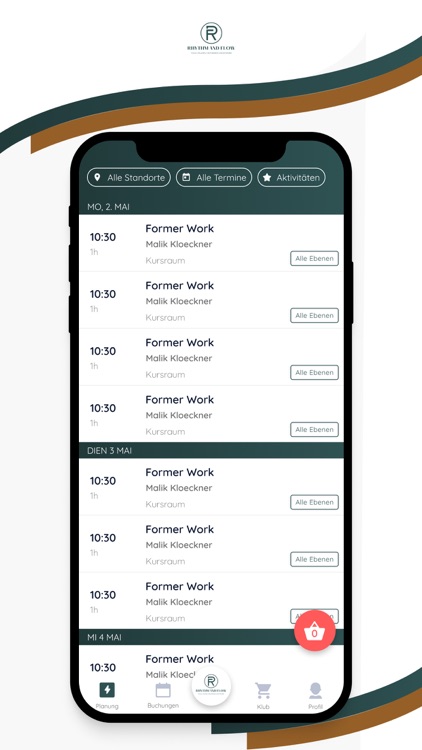Open the red shopping basket button
The width and height of the screenshot is (422, 750).
pos(314,631)
